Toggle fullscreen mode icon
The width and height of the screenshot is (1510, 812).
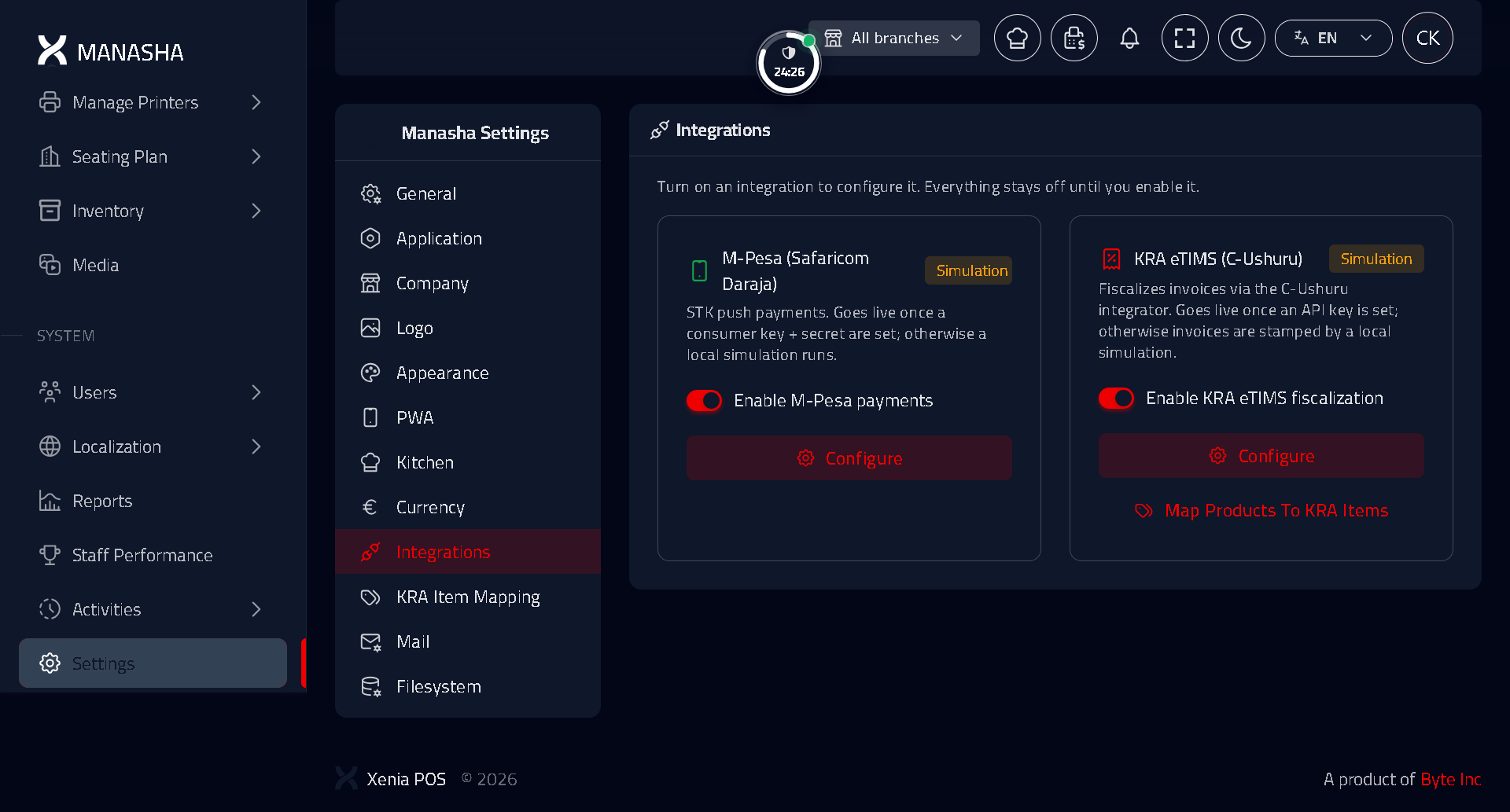1184,38
